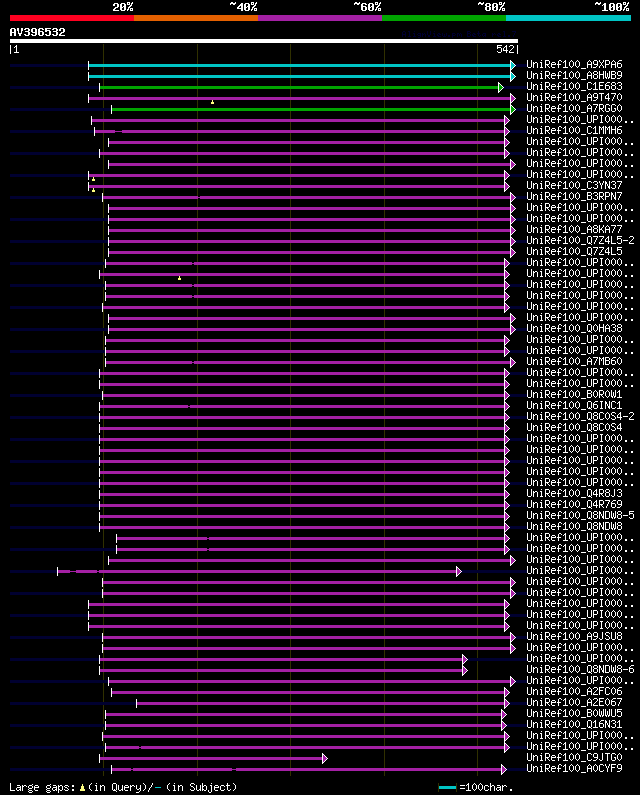Screen dimensions: 640x795
Task: Select the UniRef100_Q8NDW8-5 isoform label
Action: click(580, 516)
